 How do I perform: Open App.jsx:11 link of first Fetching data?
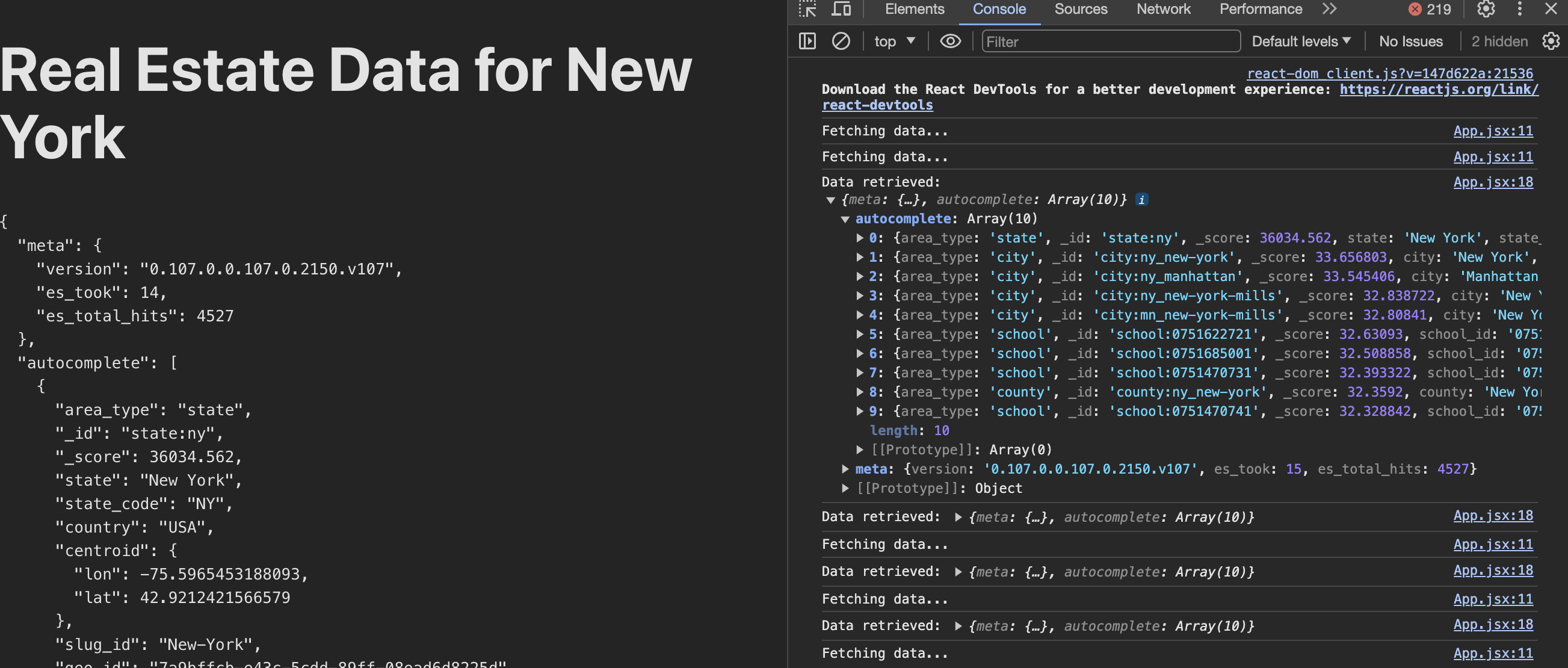point(1493,131)
